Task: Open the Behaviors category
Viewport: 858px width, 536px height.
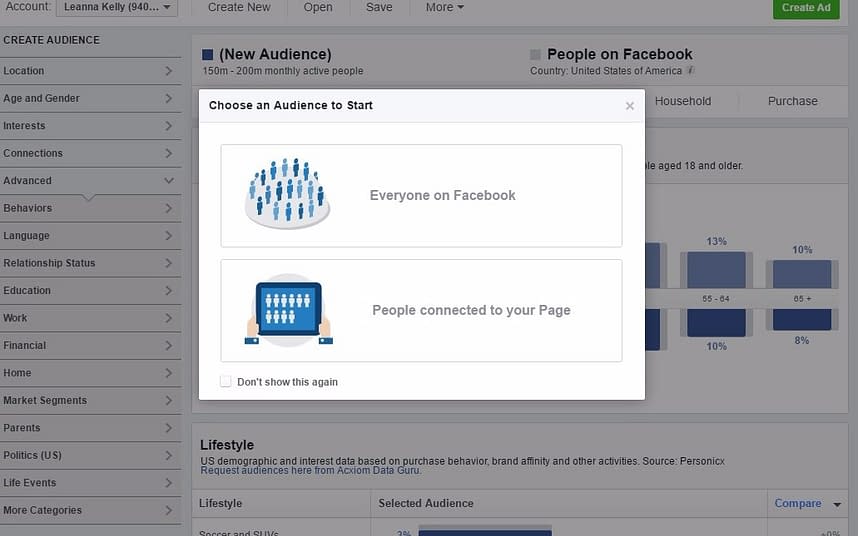Action: pyautogui.click(x=90, y=208)
